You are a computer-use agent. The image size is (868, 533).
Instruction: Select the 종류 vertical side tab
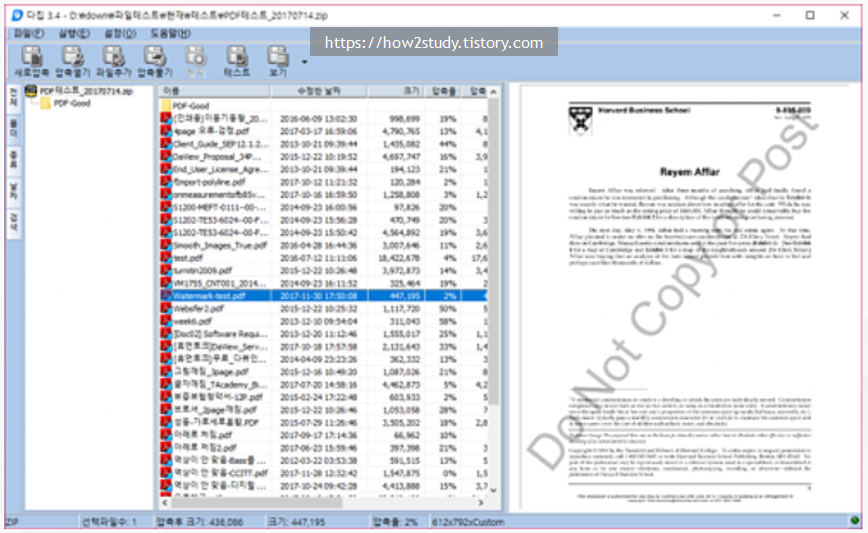click(x=14, y=160)
